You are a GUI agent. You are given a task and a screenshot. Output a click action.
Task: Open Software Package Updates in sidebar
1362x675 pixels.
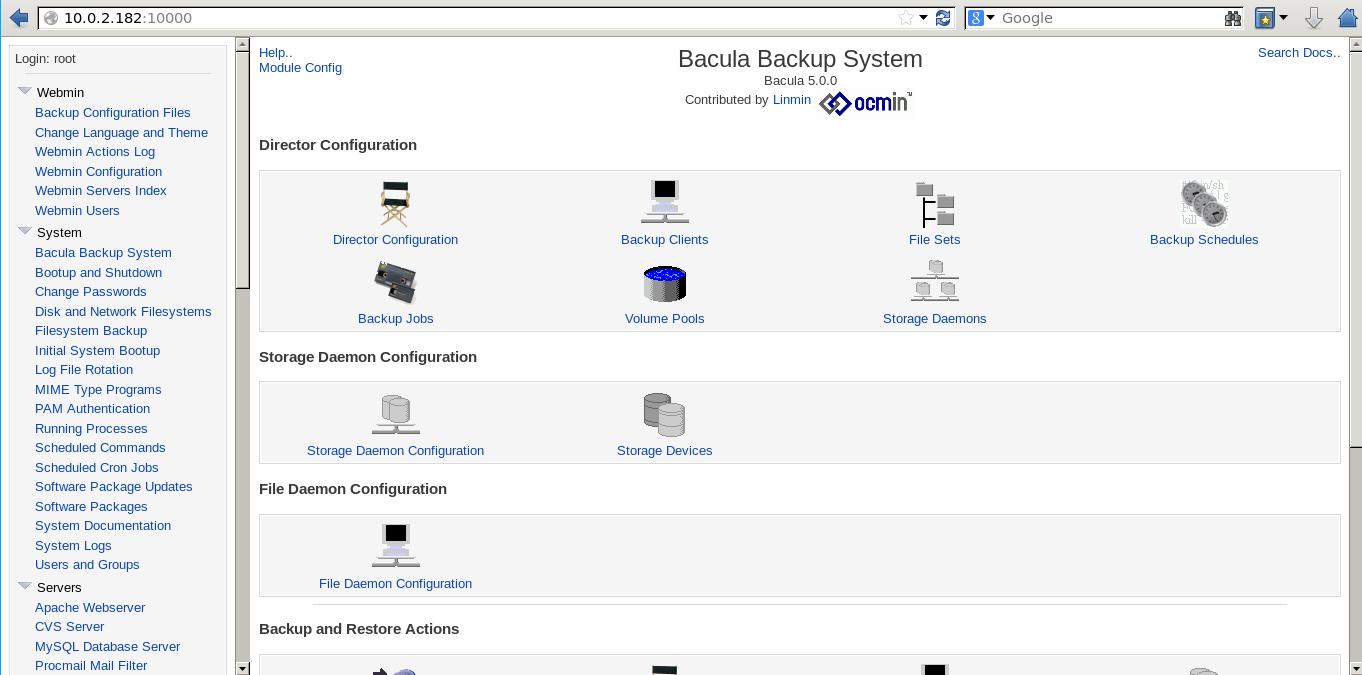pos(113,487)
